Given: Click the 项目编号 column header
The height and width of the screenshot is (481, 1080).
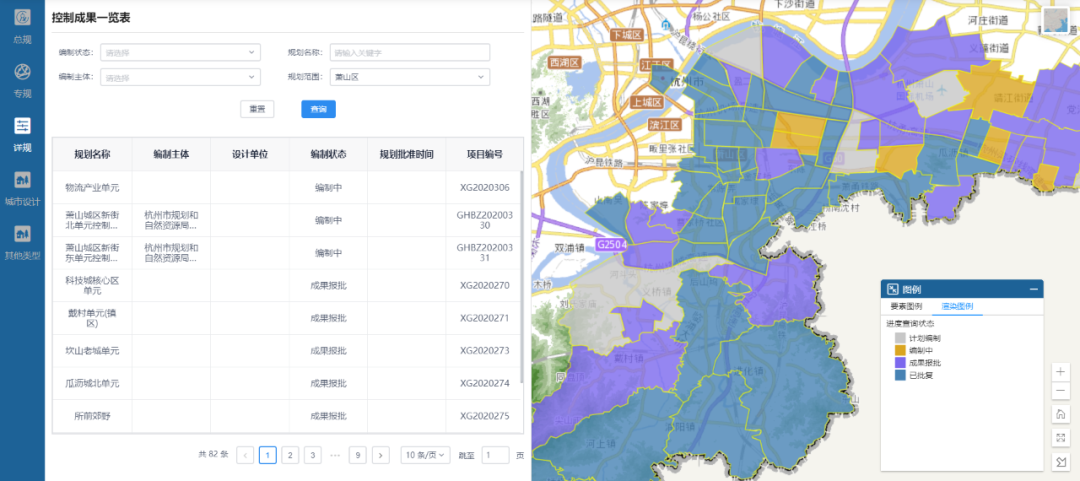Looking at the screenshot, I should pos(484,154).
